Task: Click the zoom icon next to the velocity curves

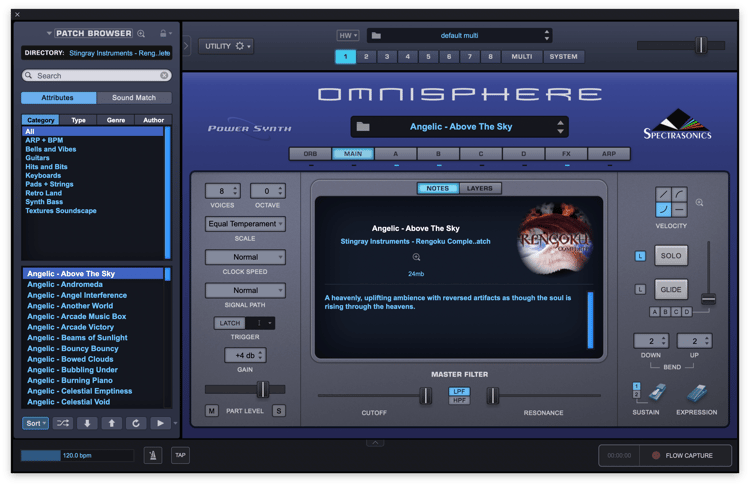Action: [x=699, y=203]
